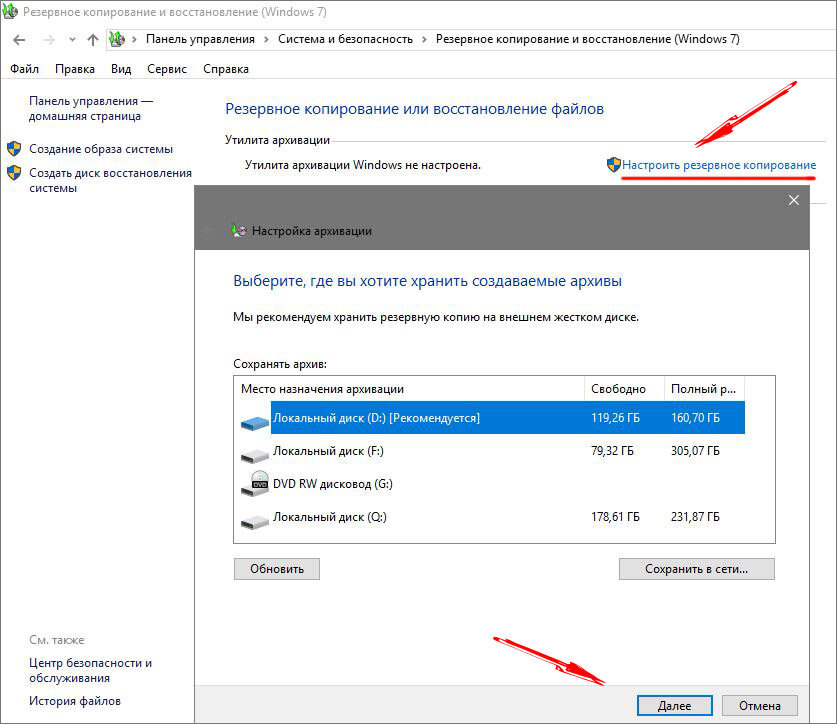Open the Справка menu
The image size is (837, 724).
pyautogui.click(x=226, y=69)
